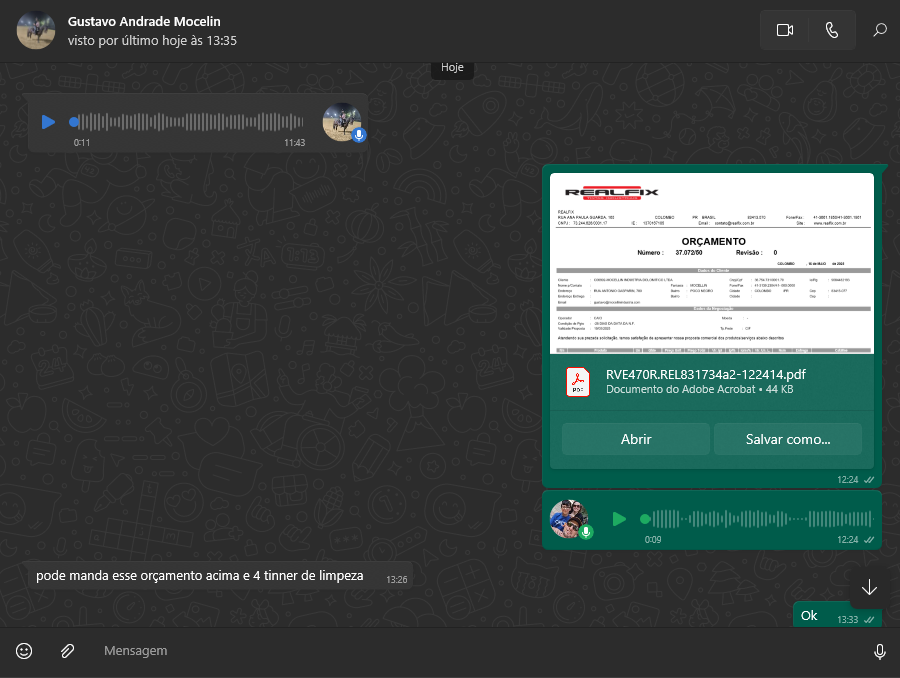The image size is (900, 678).
Task: Seek within the sent audio waveform
Action: point(760,519)
